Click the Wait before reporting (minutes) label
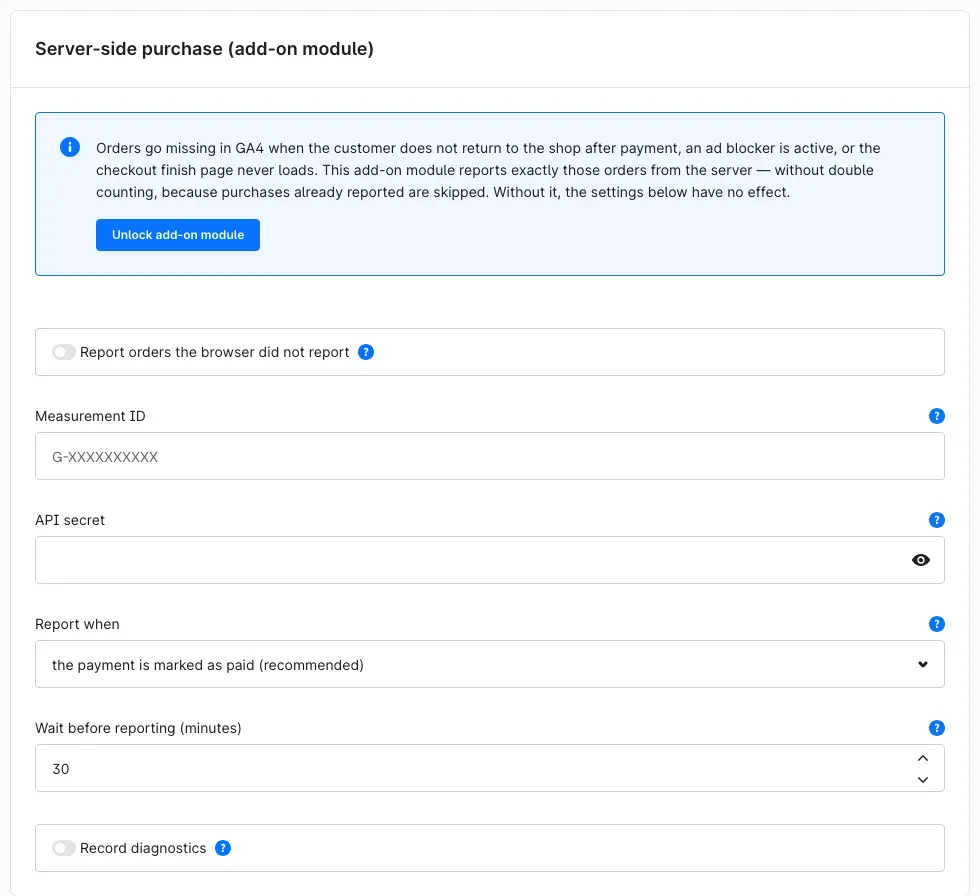Viewport: 980px width, 896px height. click(x=138, y=728)
